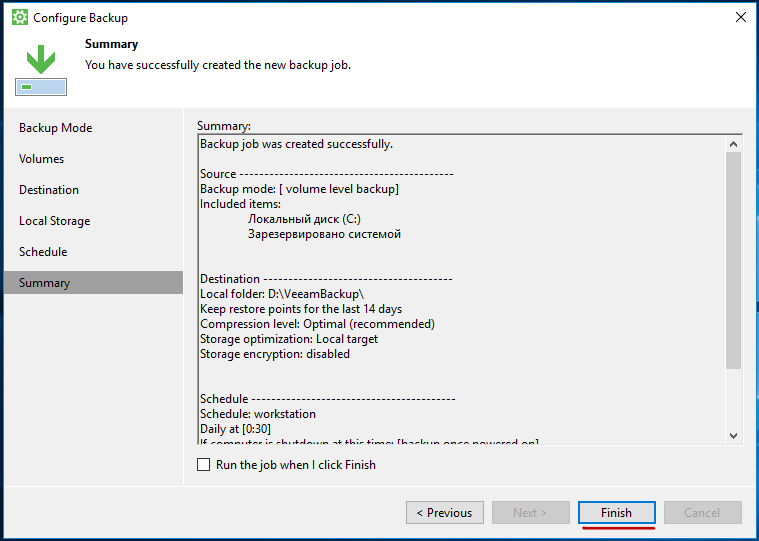Go to the Backup Mode step

[x=55, y=128]
